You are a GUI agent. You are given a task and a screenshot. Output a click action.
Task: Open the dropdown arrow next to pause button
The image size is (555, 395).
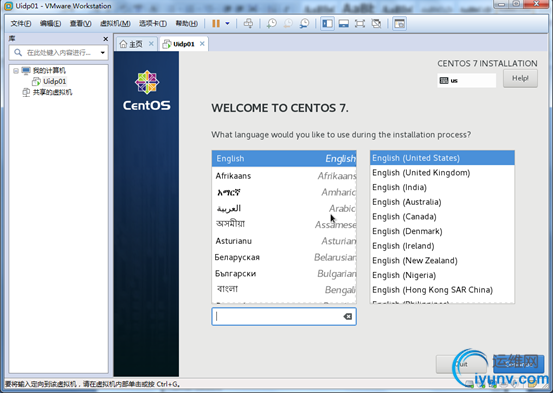[x=228, y=24]
